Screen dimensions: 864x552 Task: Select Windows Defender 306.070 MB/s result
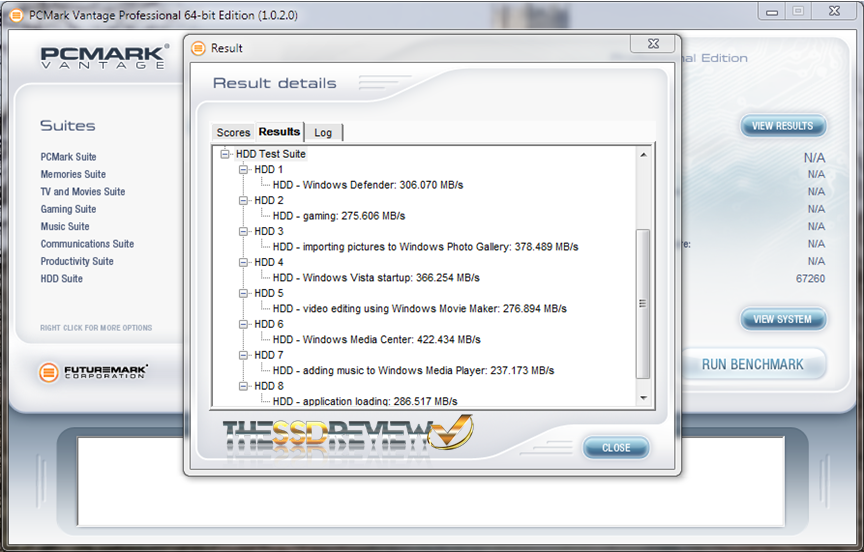(x=368, y=185)
